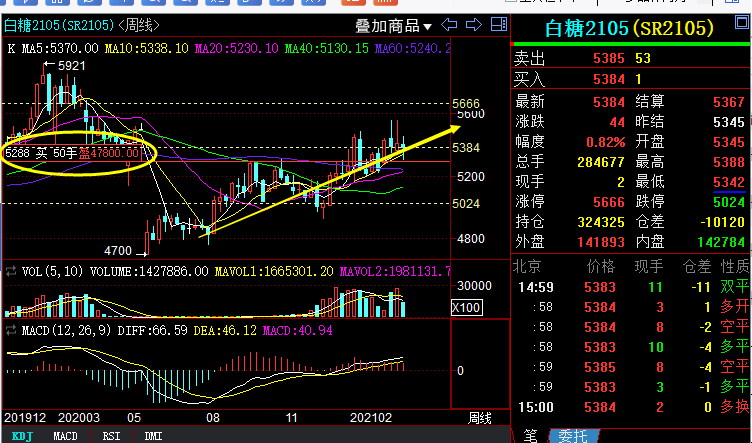Screen dimensions: 752x443
Task: Click the 卖出 price 5385
Action: tap(609, 58)
